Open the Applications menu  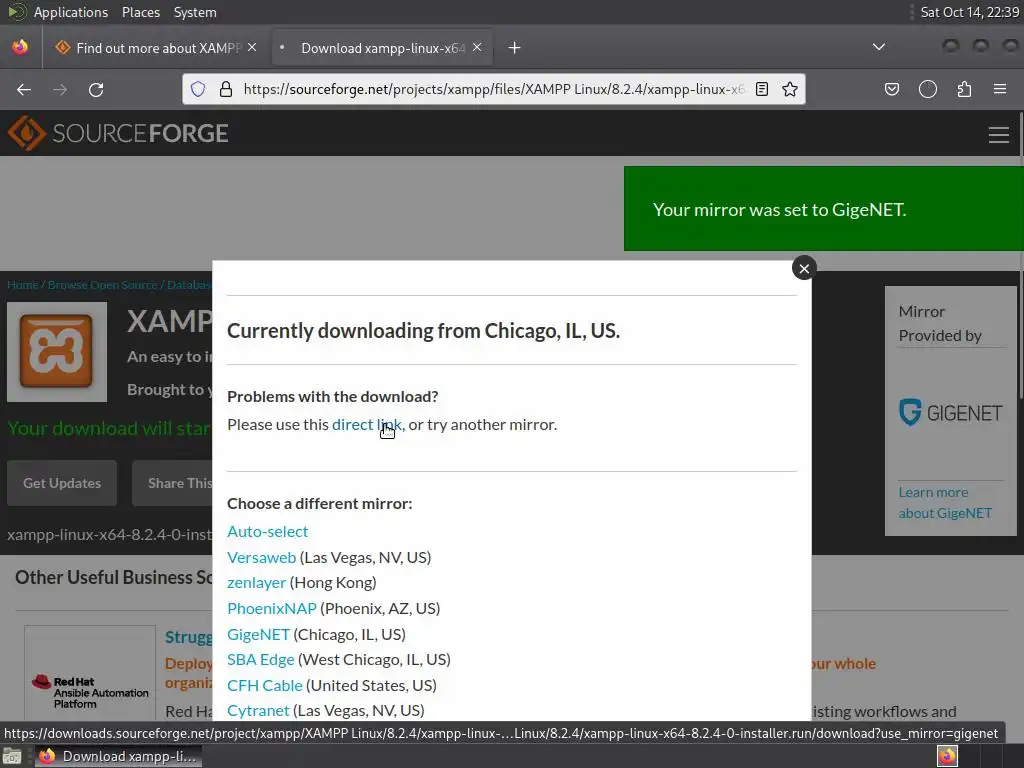coord(71,12)
